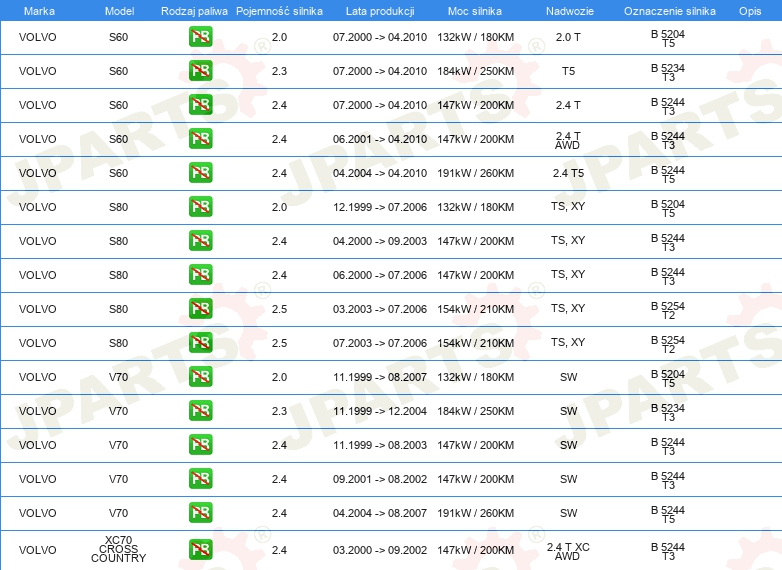Click fuel icon in V70 2.0 180KM row
Image resolution: width=782 pixels, height=570 pixels.
point(200,377)
